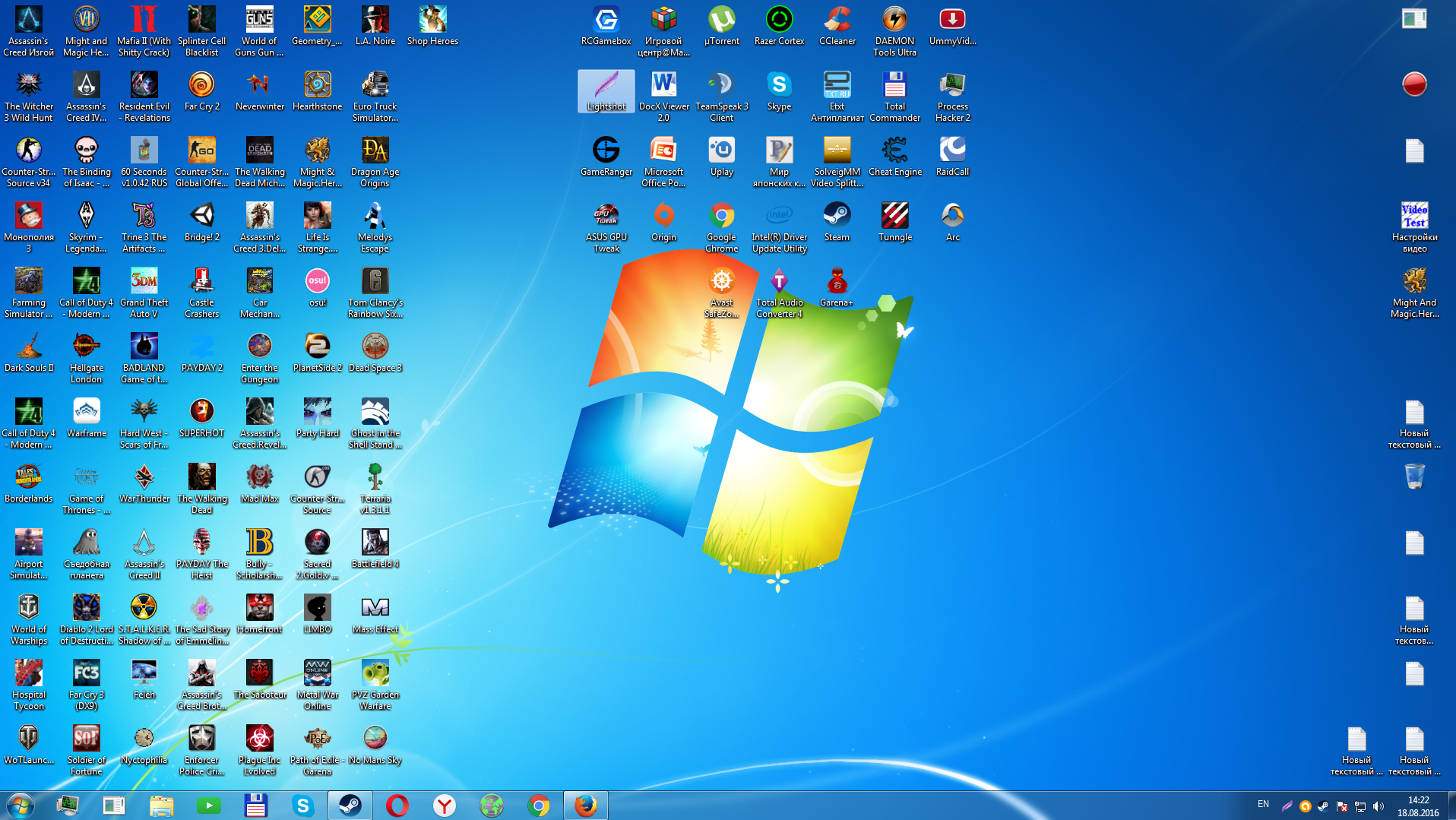Image resolution: width=1456 pixels, height=820 pixels.
Task: Open the osu! game shortcut
Action: pos(317,287)
